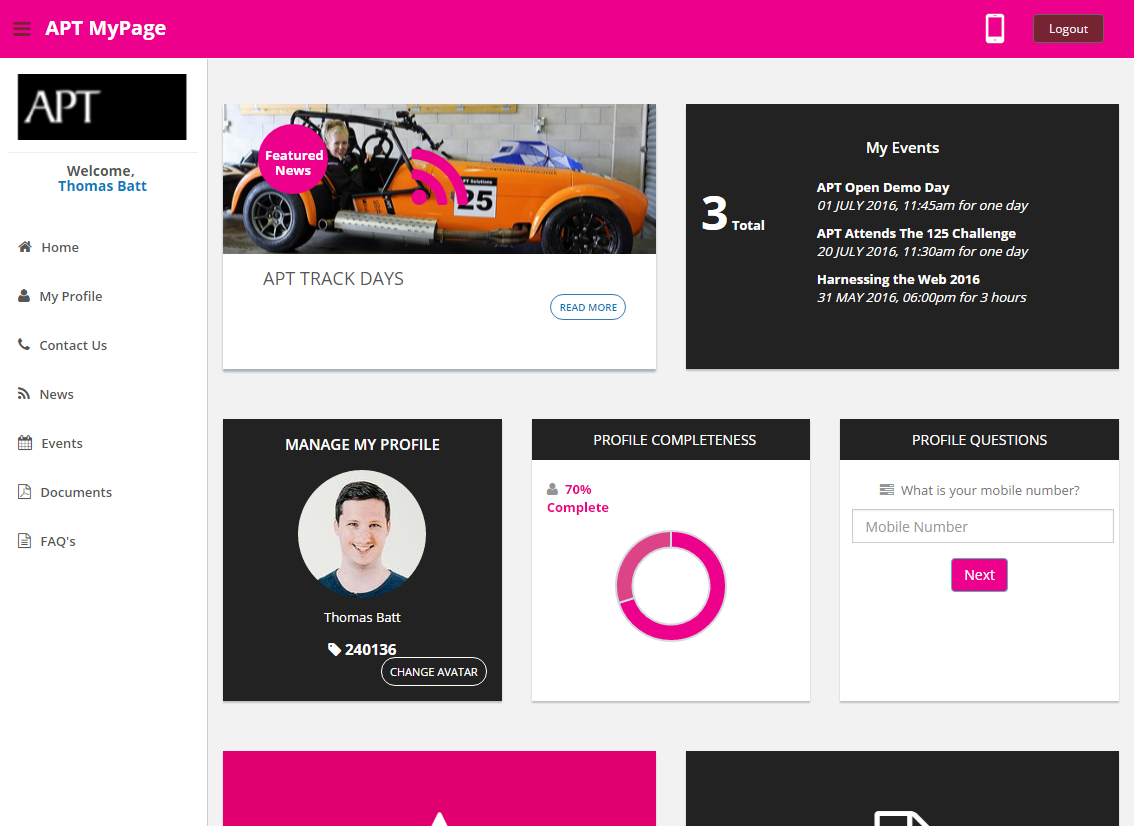
Task: Click the 70% Complete text
Action: point(578,498)
